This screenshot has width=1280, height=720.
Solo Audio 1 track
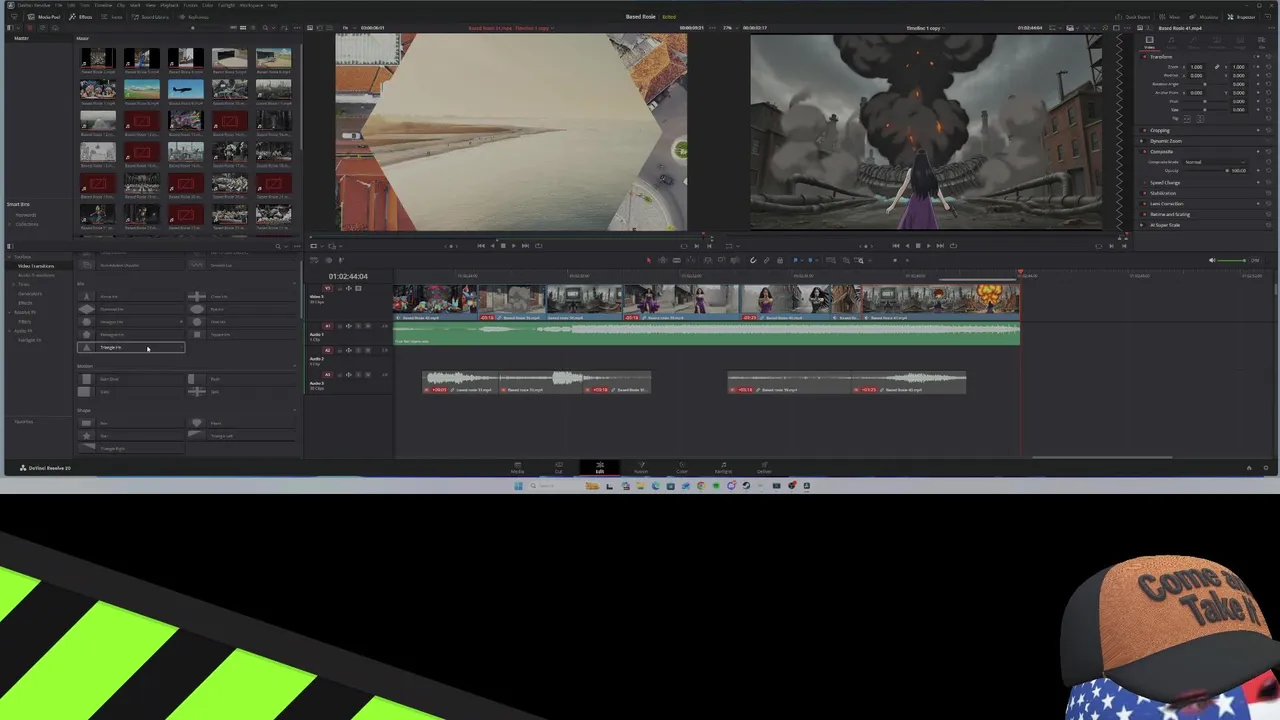(x=358, y=326)
